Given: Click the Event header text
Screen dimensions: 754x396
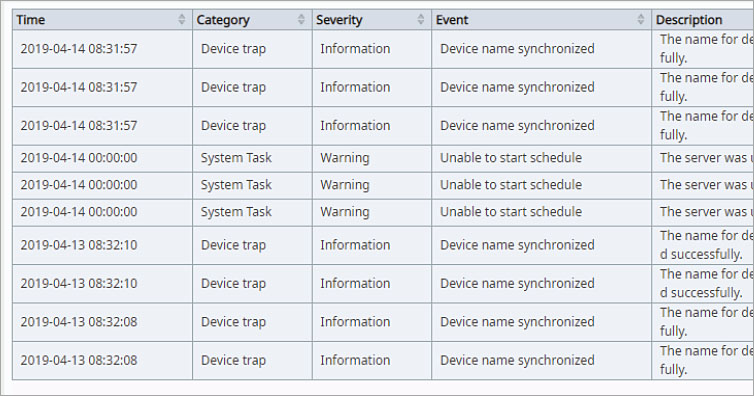Looking at the screenshot, I should click(452, 20).
